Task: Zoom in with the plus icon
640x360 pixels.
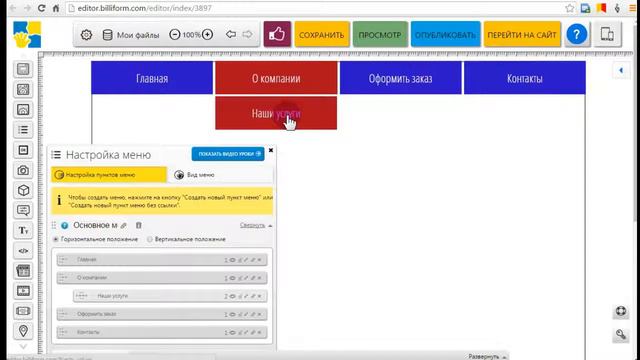Action: (x=207, y=35)
